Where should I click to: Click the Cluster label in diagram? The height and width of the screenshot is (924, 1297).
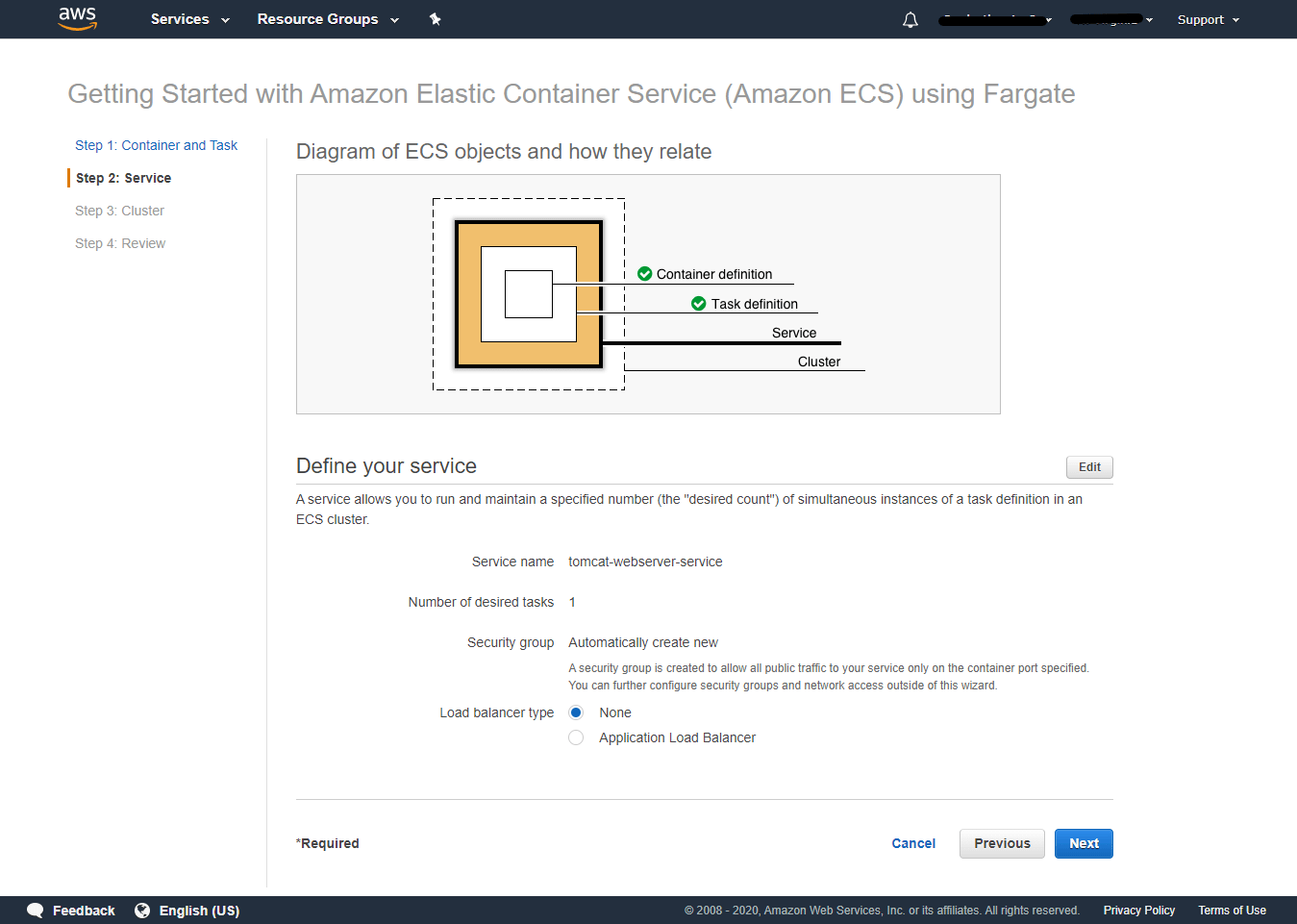point(819,362)
